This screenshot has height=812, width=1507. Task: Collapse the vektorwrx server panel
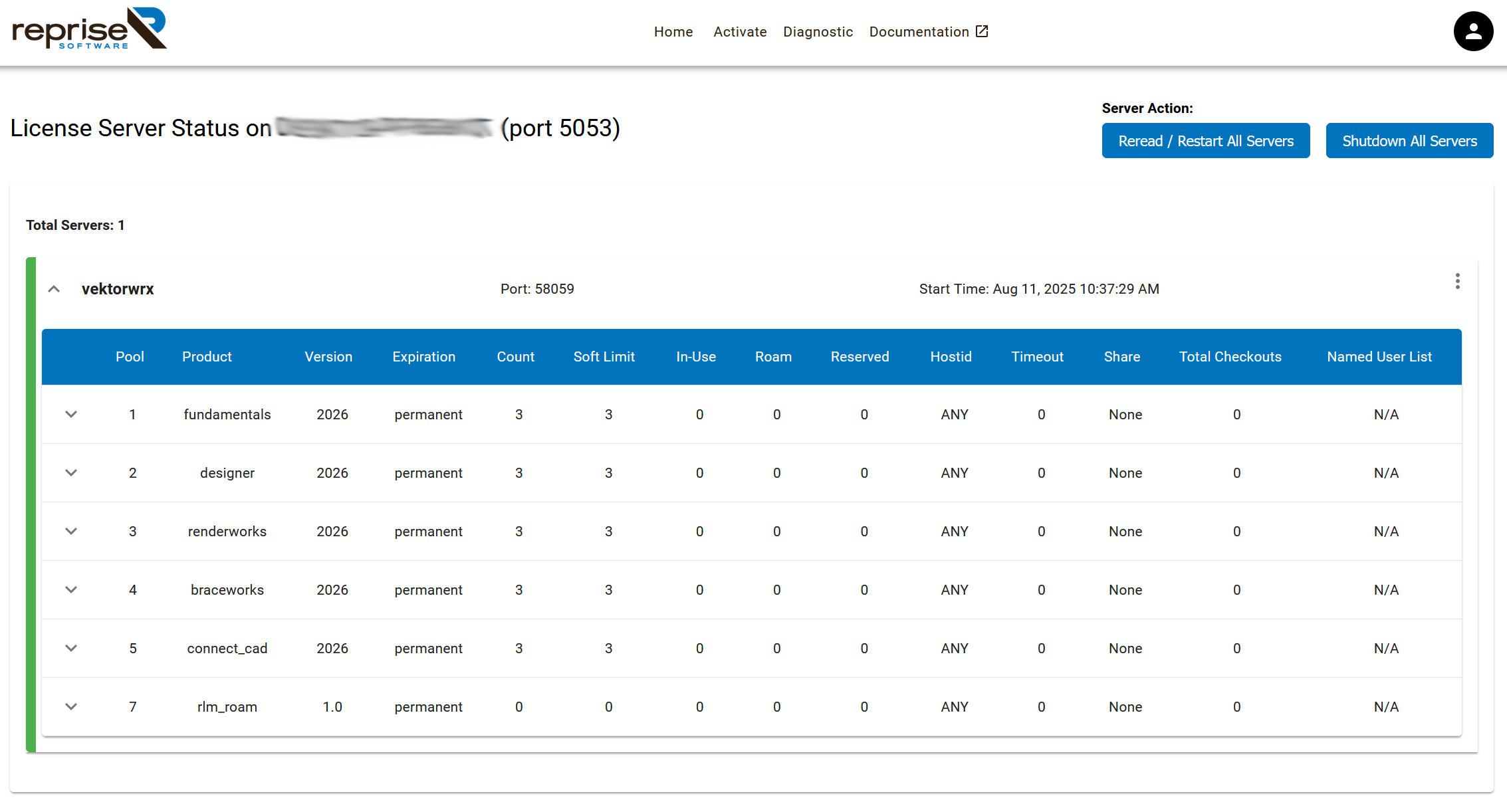pos(55,289)
